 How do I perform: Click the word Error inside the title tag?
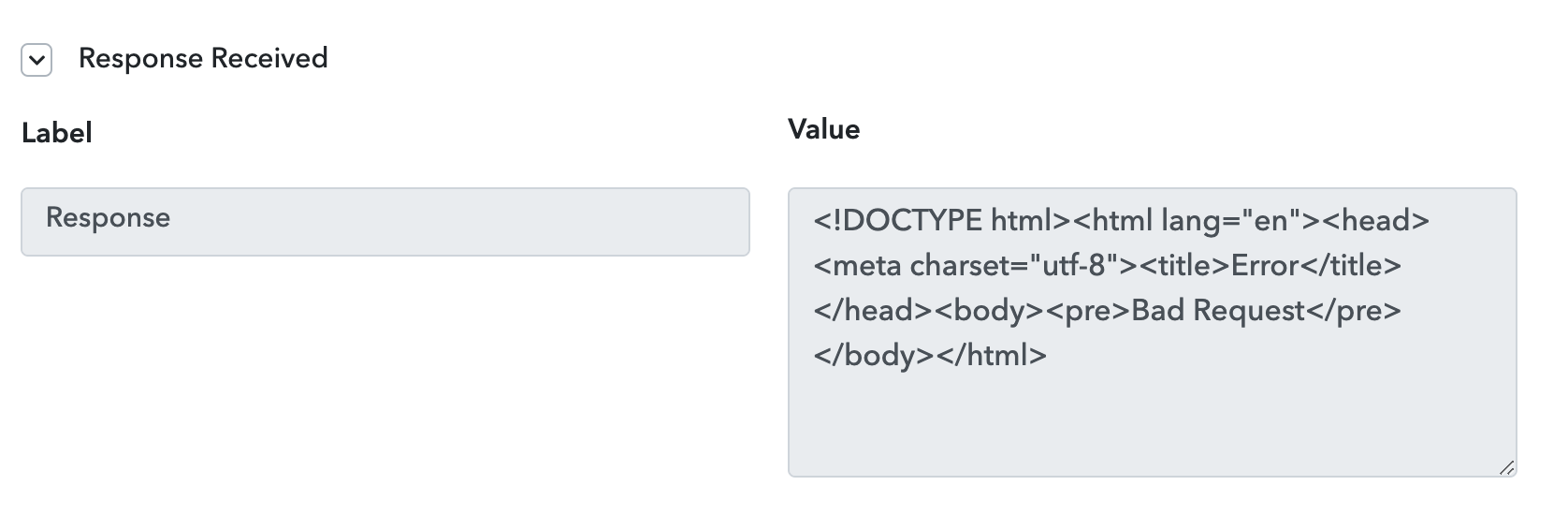[x=1266, y=265]
